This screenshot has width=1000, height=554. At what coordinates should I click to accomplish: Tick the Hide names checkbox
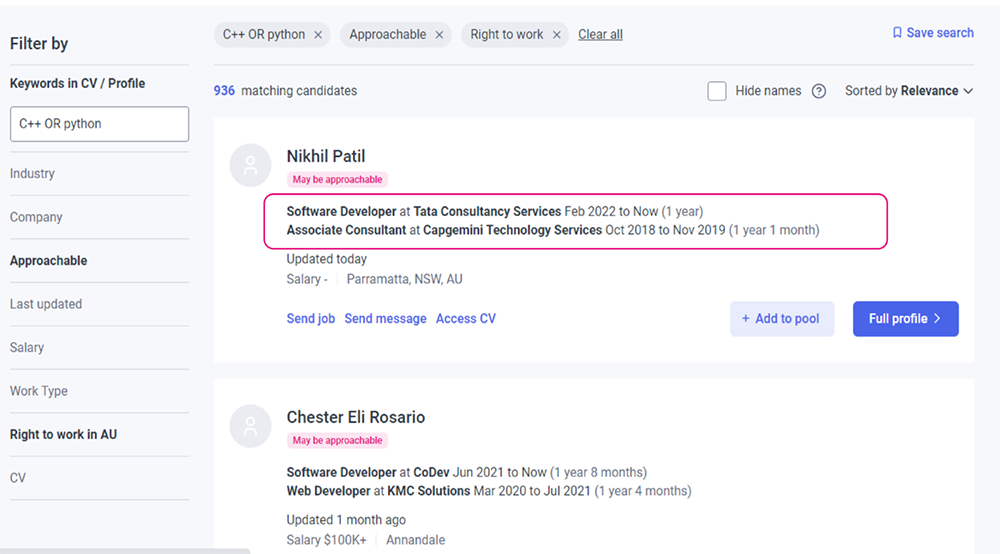pyautogui.click(x=717, y=91)
